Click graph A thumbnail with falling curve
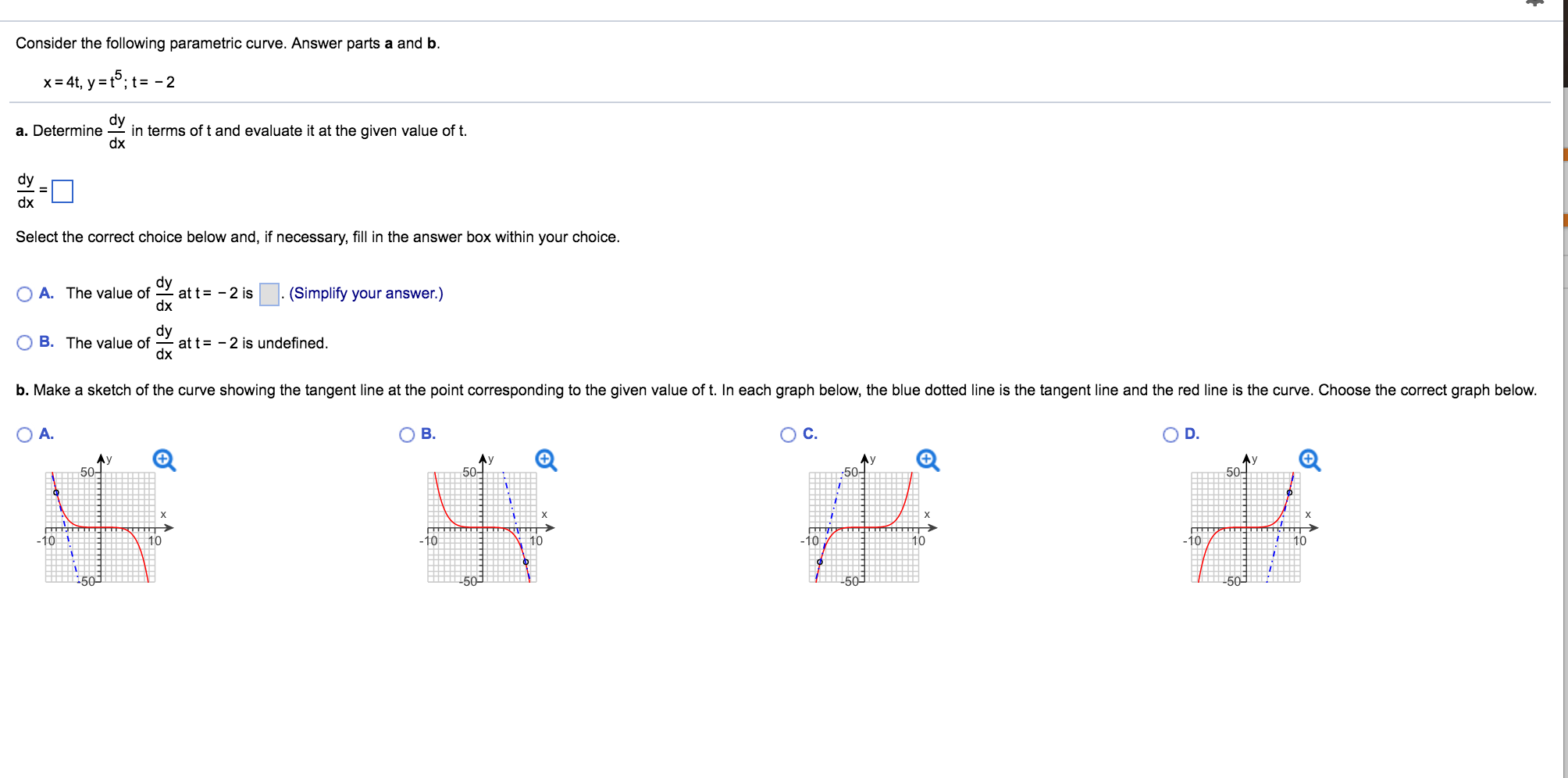1568x778 pixels. coord(100,526)
